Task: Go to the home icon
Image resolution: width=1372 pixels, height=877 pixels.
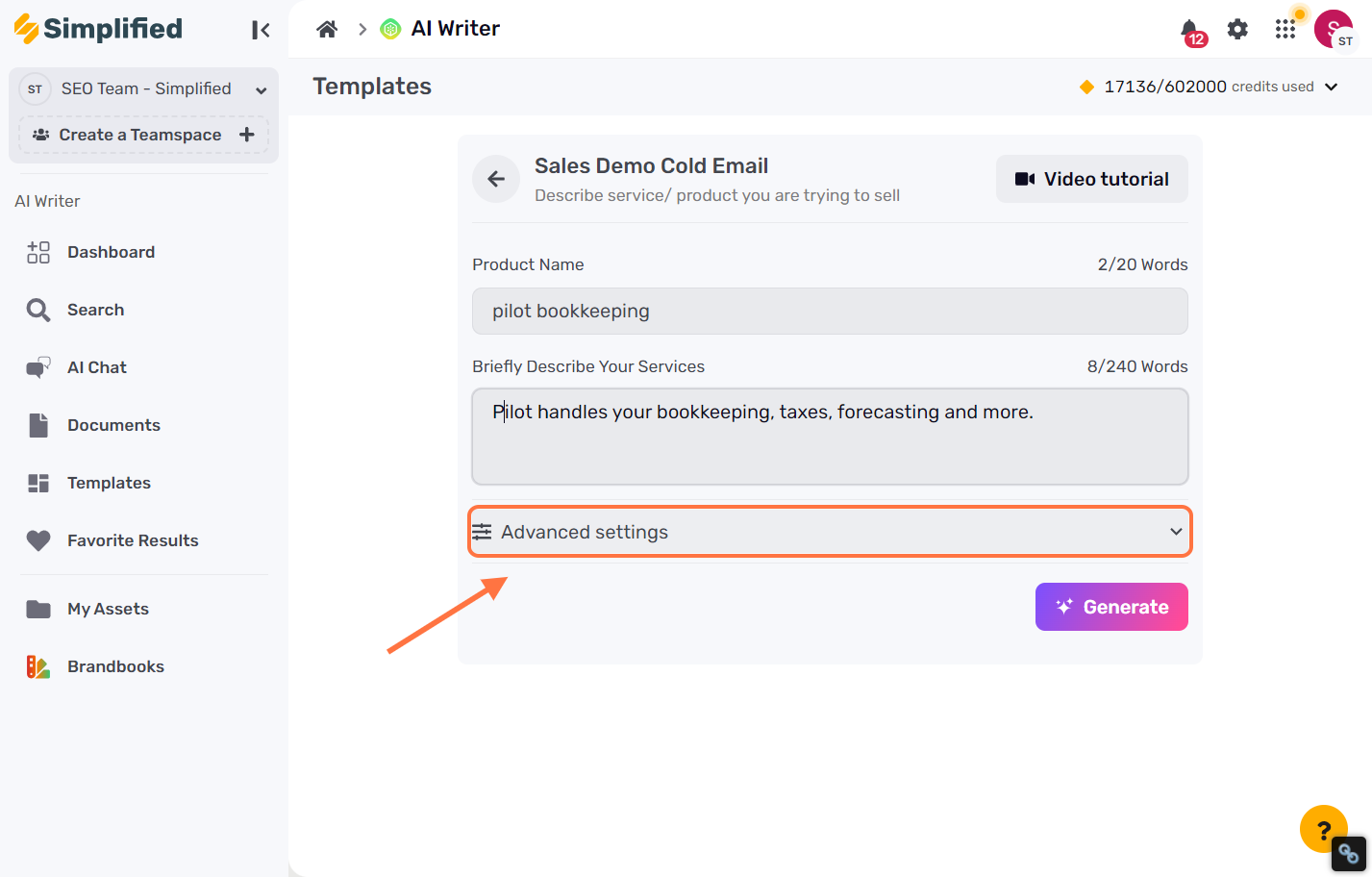Action: 327,29
